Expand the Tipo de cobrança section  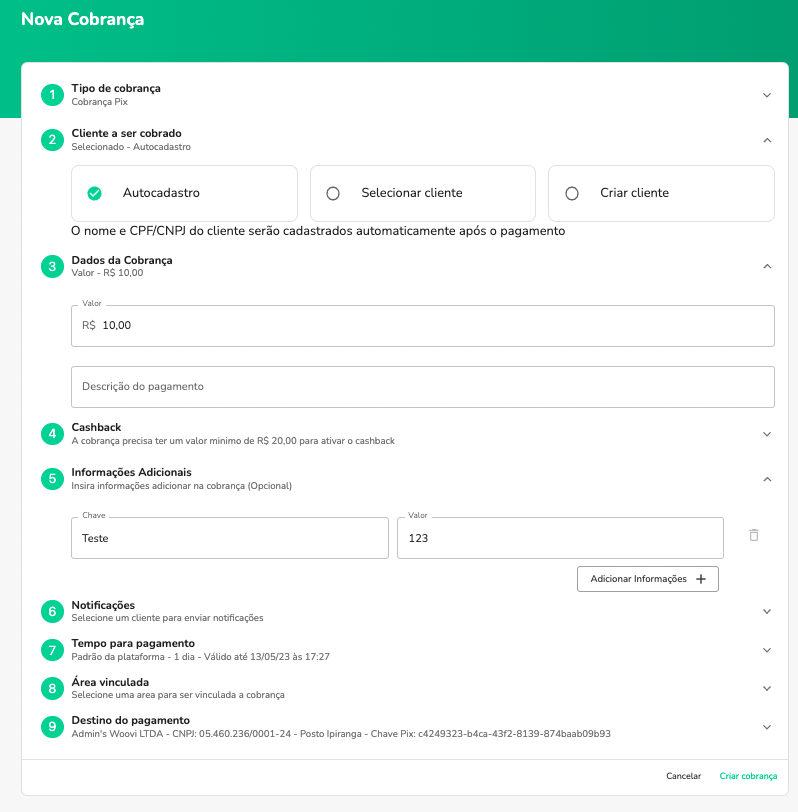point(767,94)
